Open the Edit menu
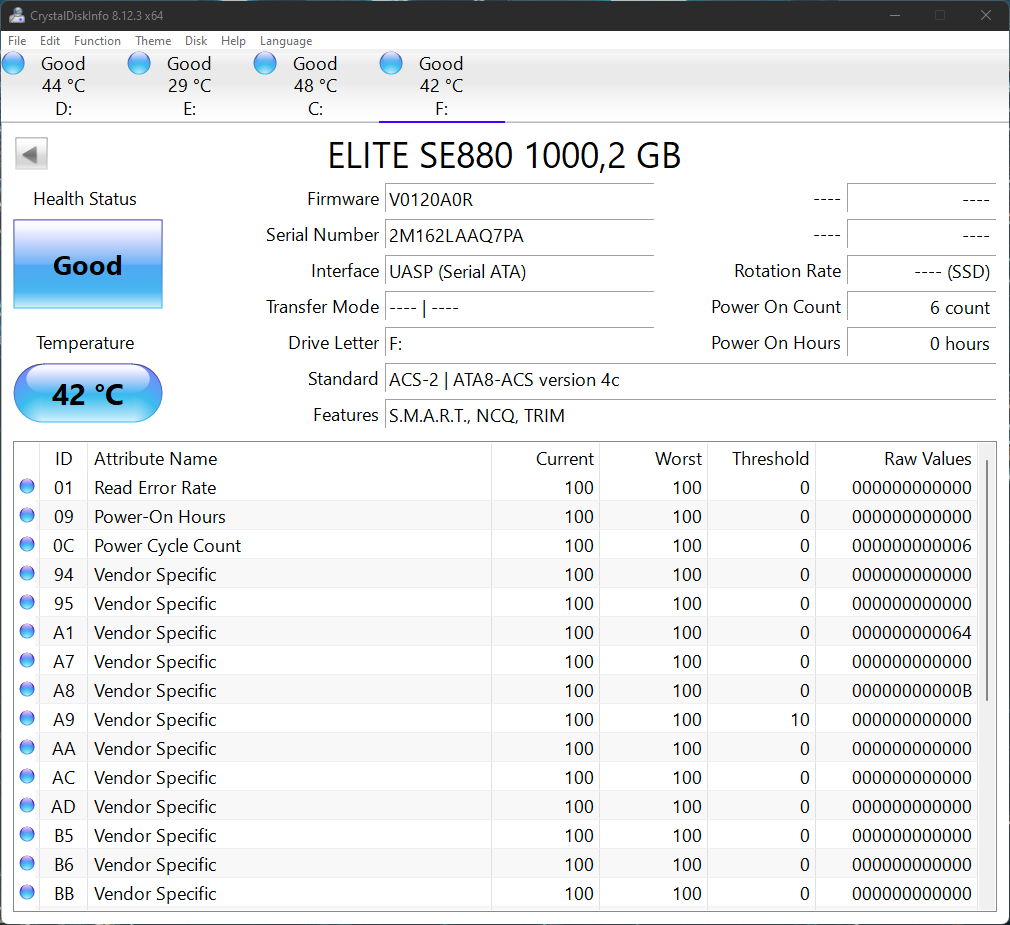This screenshot has height=925, width=1010. click(50, 41)
